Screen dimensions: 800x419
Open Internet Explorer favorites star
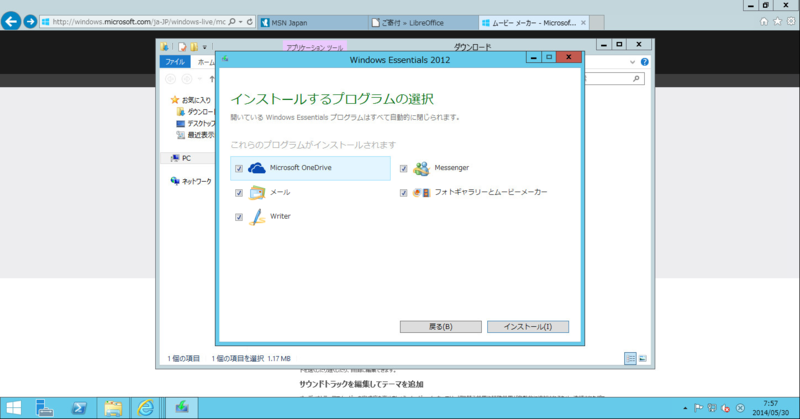coord(777,21)
